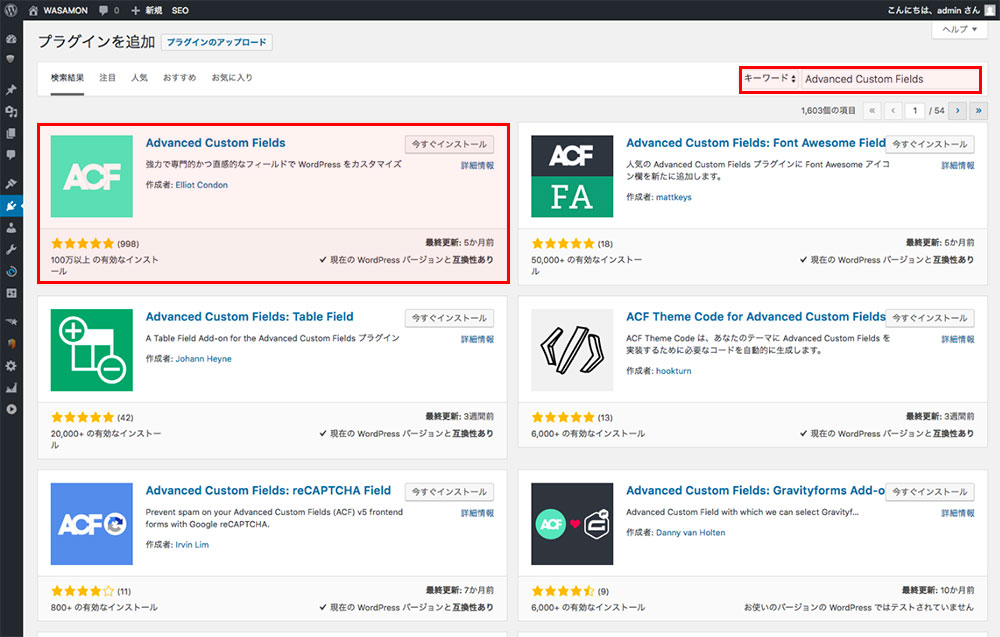Viewport: 1000px width, 637px height.
Task: Select the 検索結果 tab
Action: pos(67,78)
